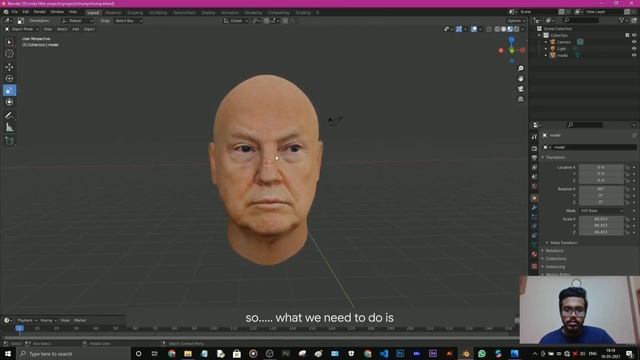Click the green Y axis on navigation gizmo
Image resolution: width=640 pixels, height=360 pixels.
coord(512,51)
